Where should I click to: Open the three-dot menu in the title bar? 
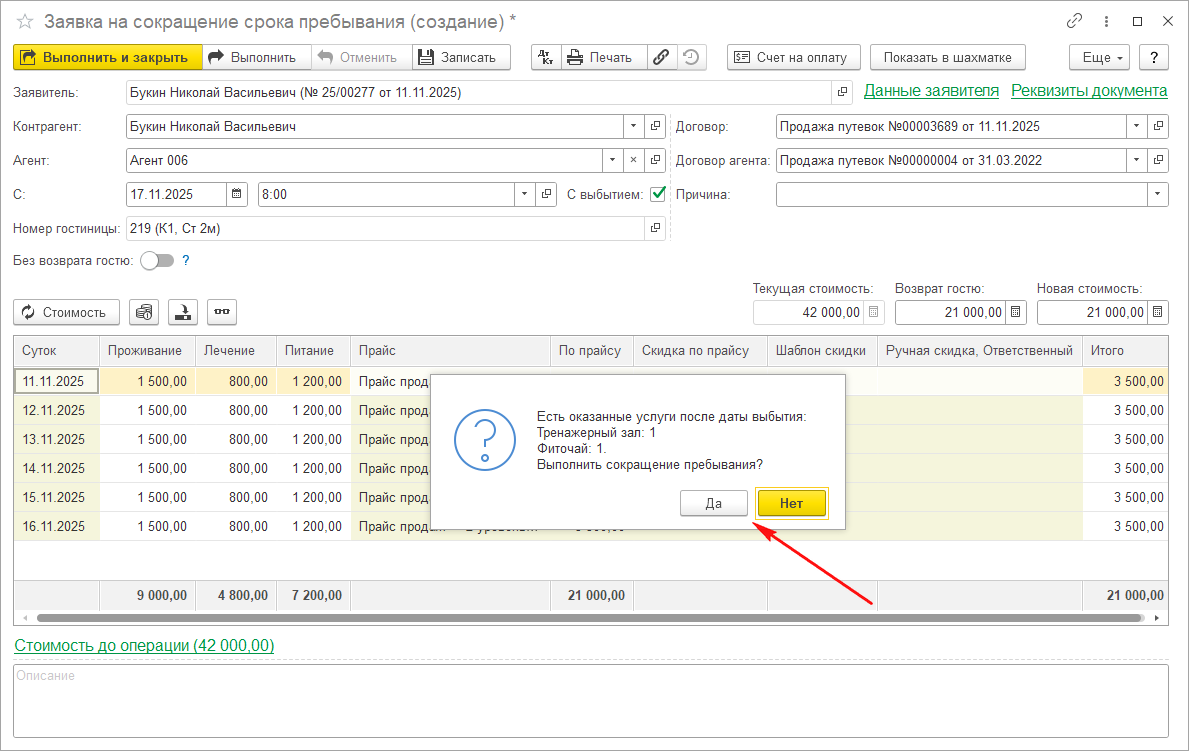coord(1106,21)
